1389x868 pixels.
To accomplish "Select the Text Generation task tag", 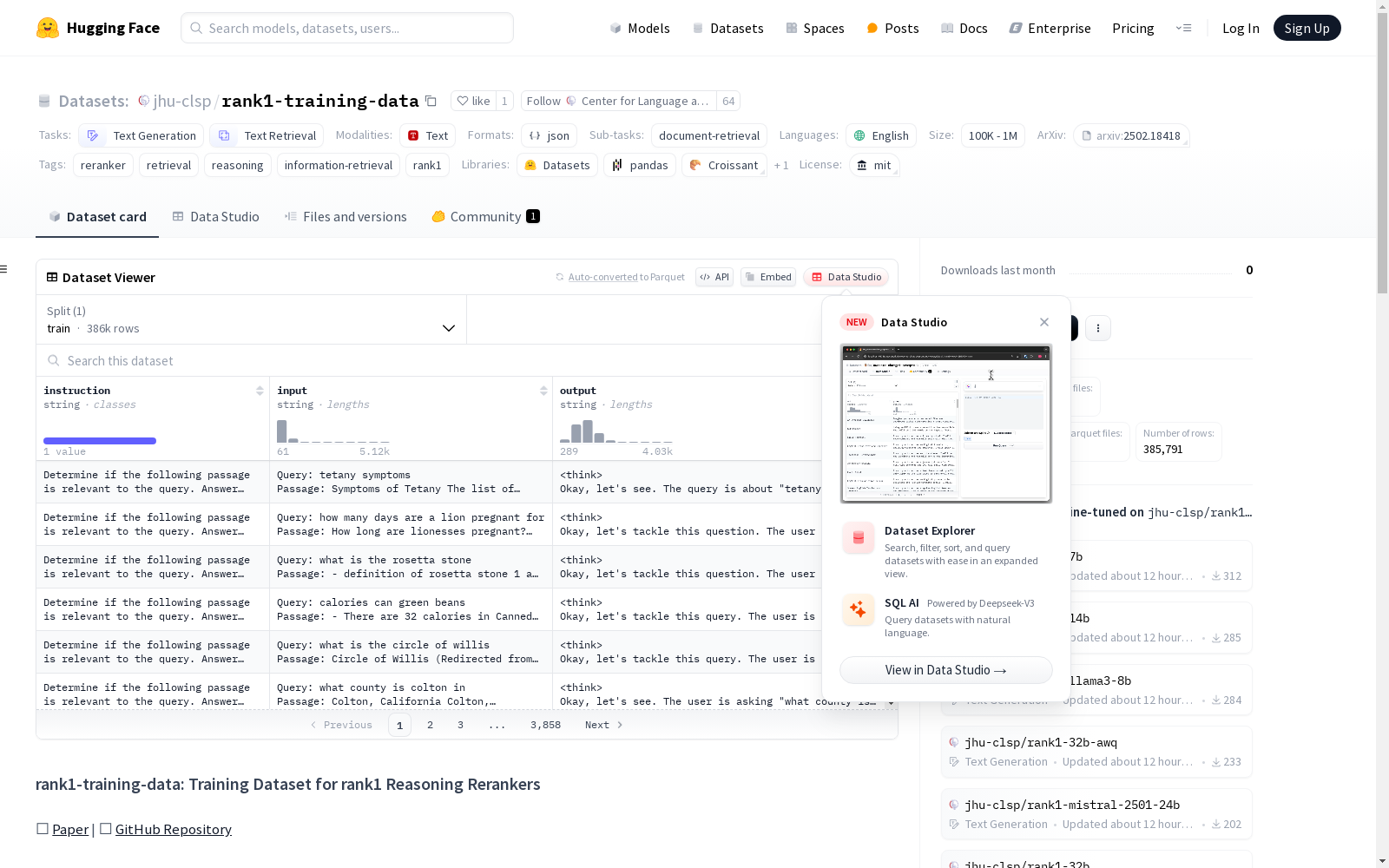I will coord(142,135).
